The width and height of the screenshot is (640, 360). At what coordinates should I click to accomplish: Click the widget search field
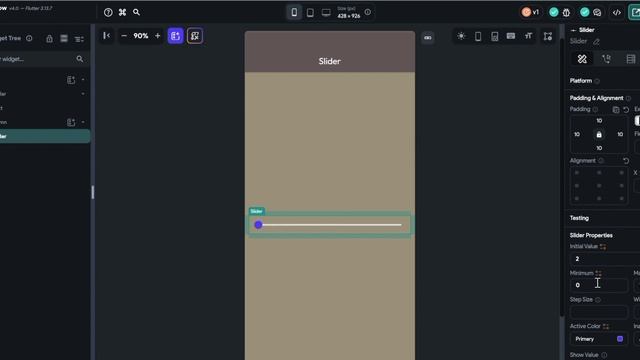(37, 59)
